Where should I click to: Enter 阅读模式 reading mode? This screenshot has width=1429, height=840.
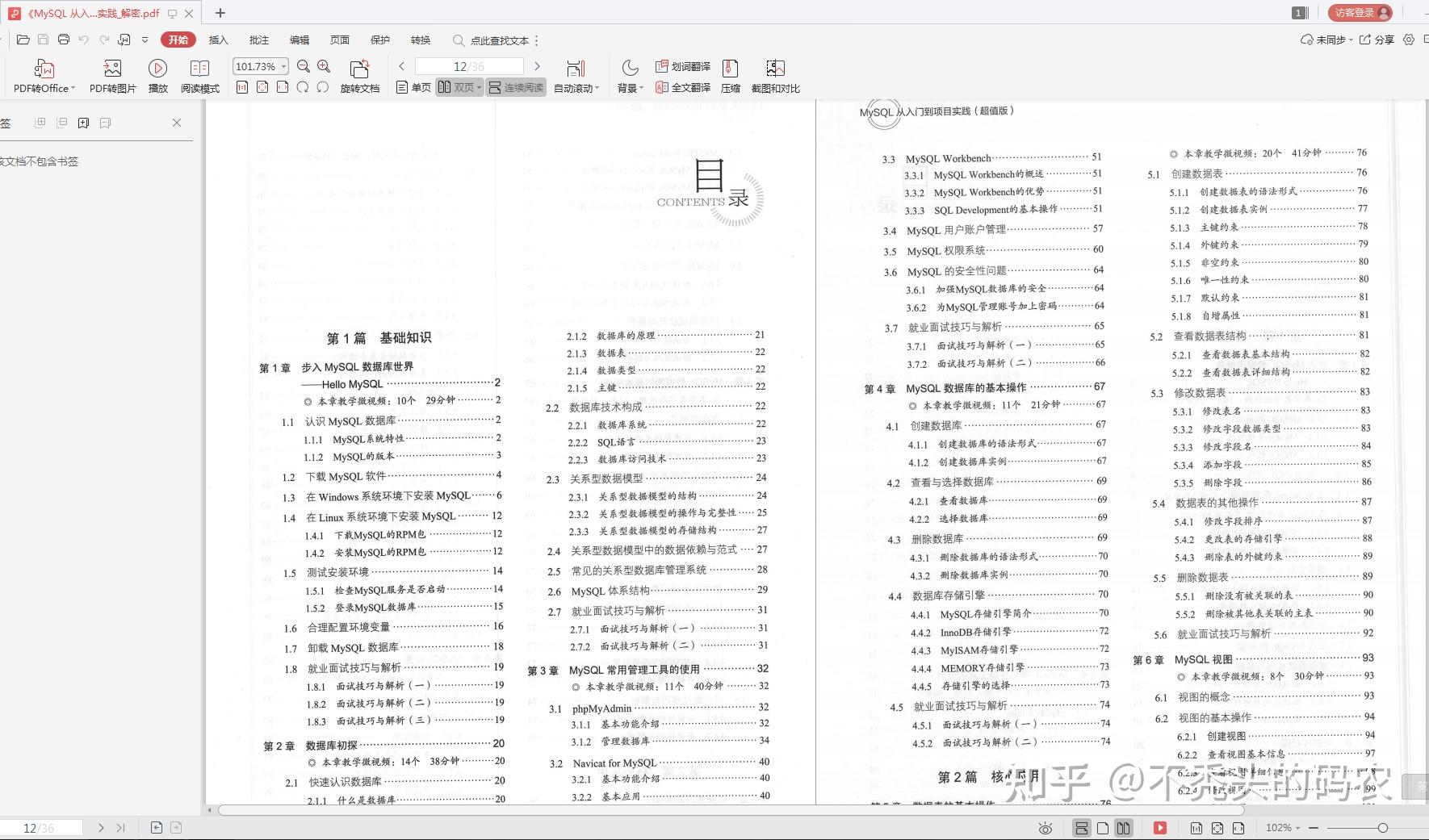199,75
